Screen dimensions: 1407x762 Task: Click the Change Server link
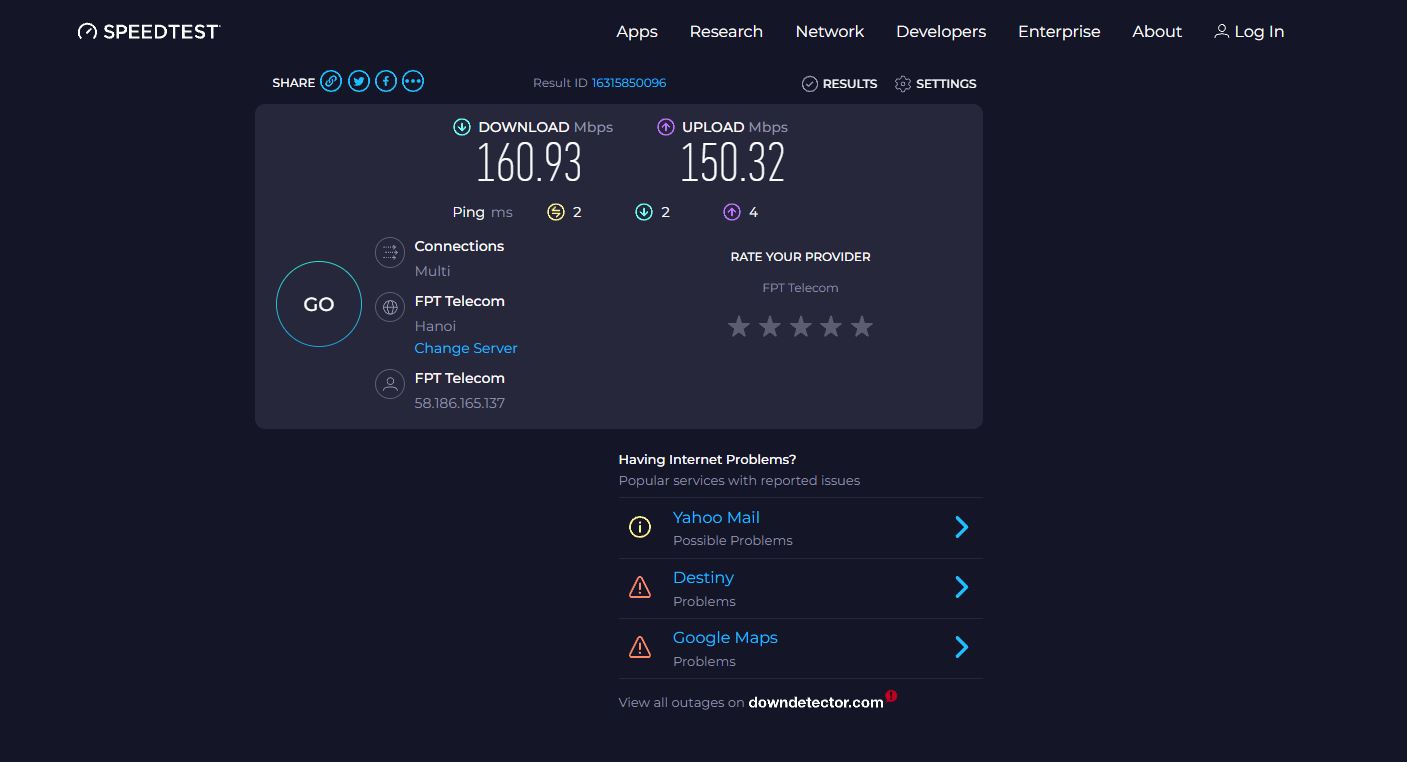point(466,348)
